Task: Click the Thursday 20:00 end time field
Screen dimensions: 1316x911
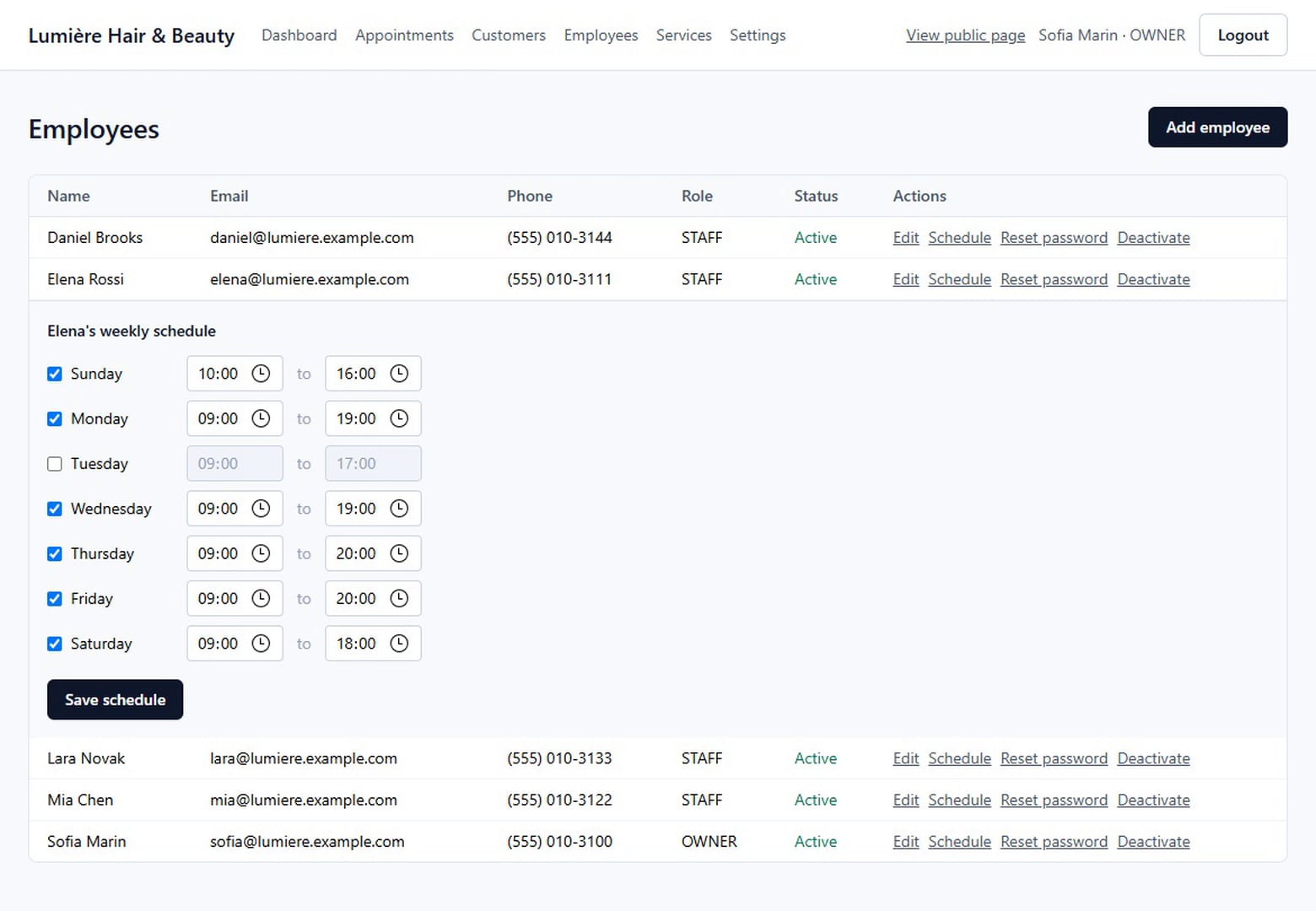Action: [x=373, y=553]
